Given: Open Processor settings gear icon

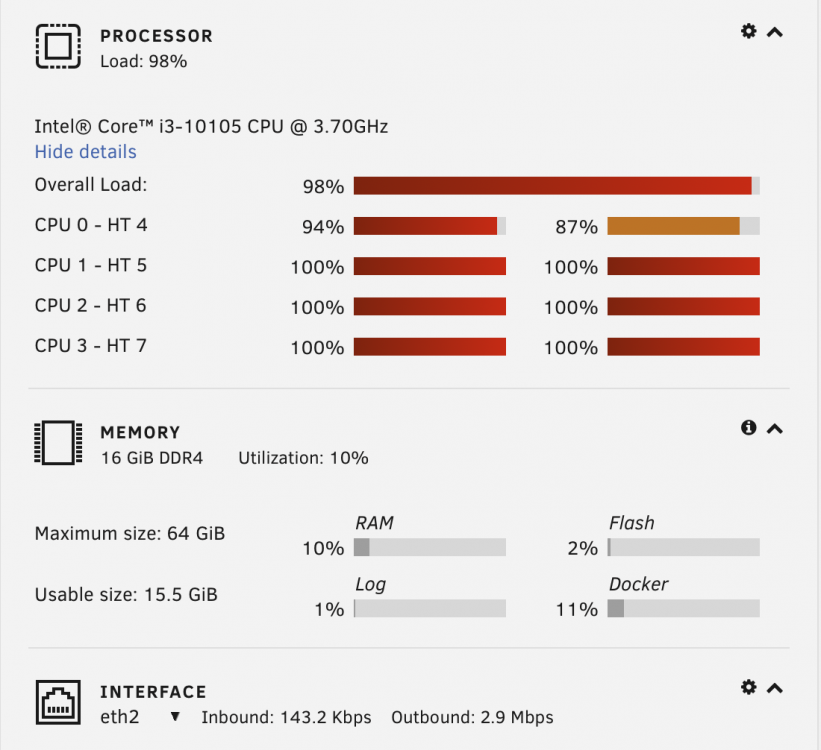Looking at the screenshot, I should pos(749,31).
